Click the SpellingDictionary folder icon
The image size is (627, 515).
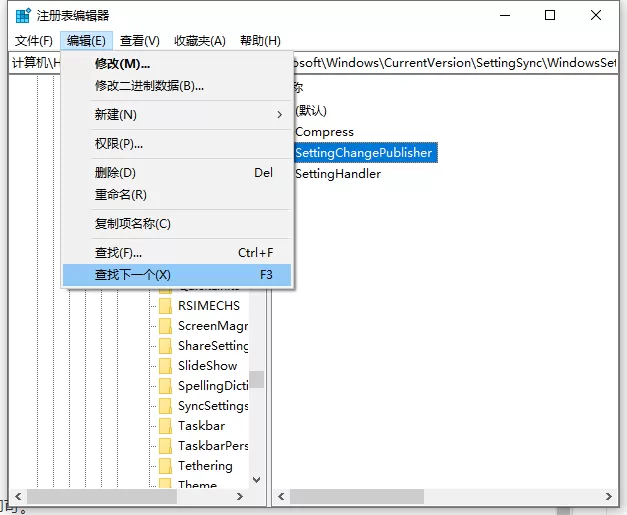tap(165, 386)
